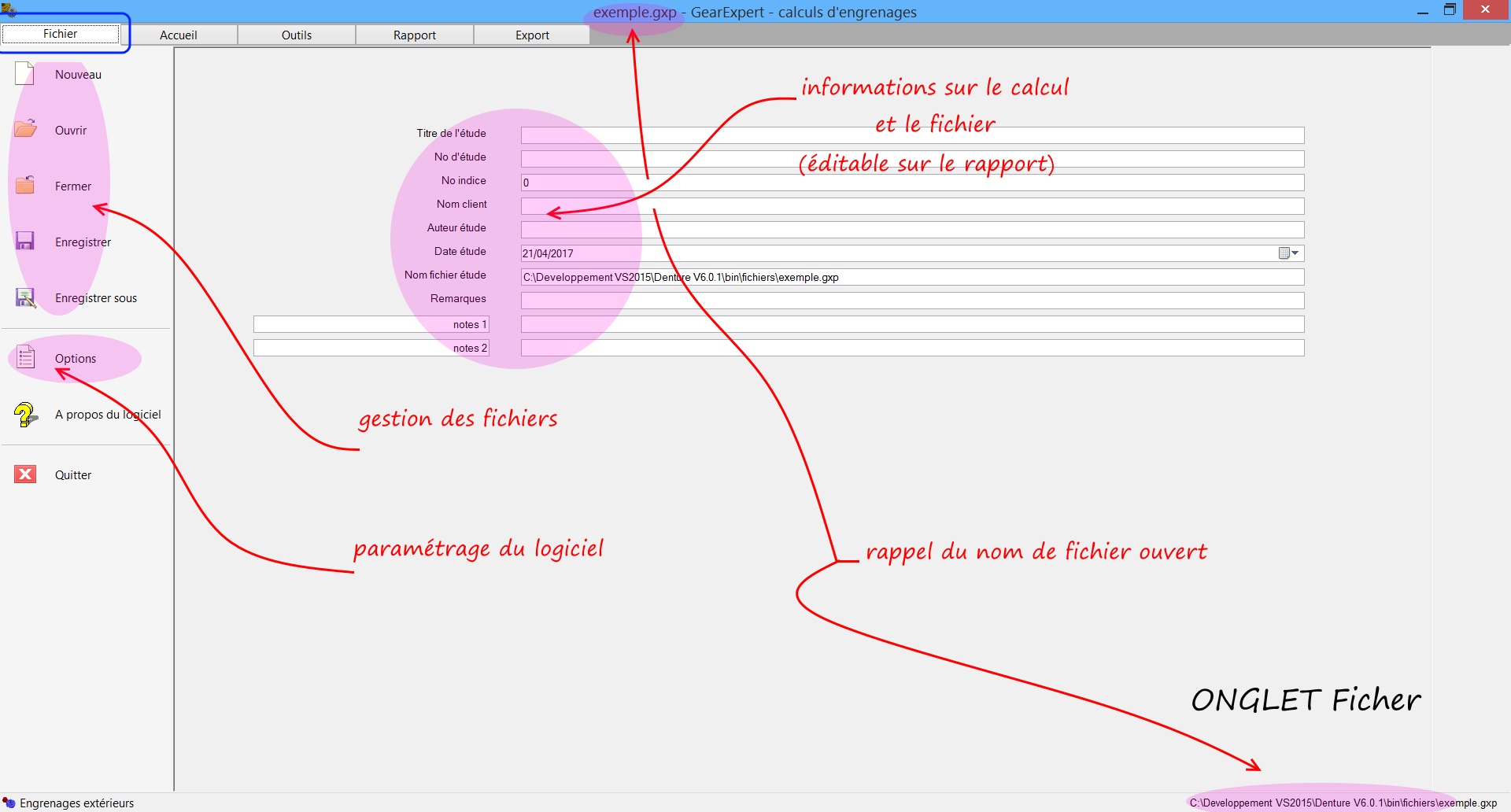This screenshot has width=1511, height=812.
Task: Open the Rapport tab
Action: (415, 35)
